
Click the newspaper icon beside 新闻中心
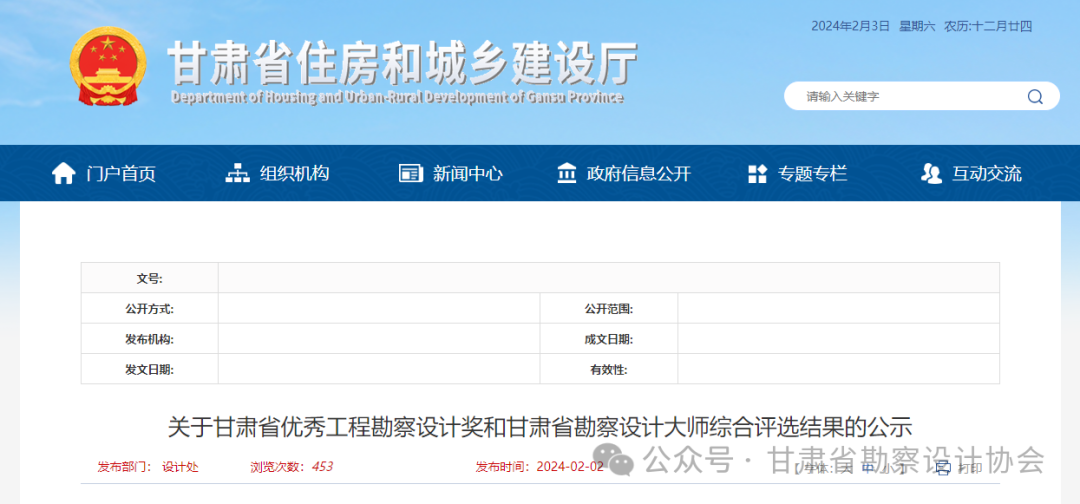pyautogui.click(x=411, y=173)
